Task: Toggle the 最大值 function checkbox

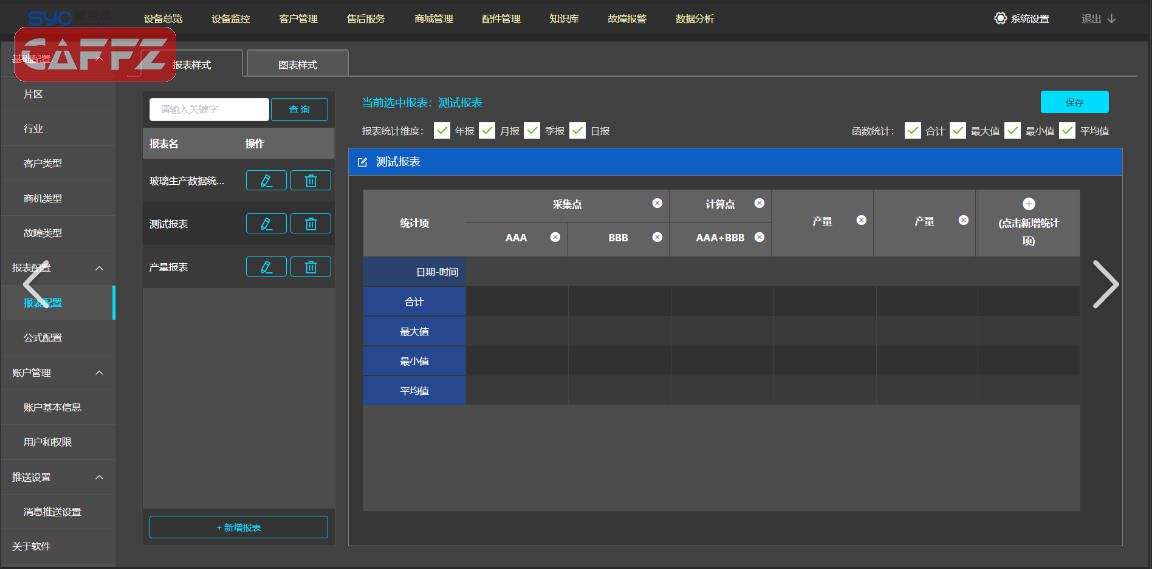Action: click(958, 130)
